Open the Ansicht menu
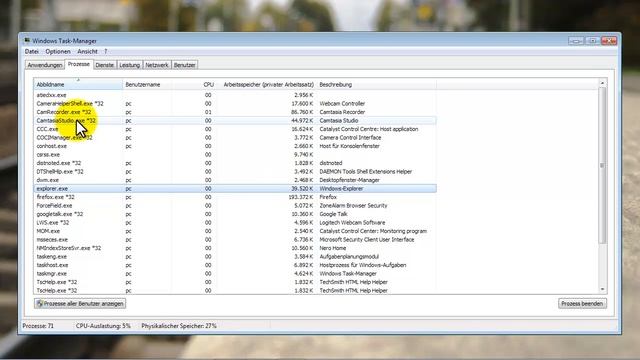The width and height of the screenshot is (640, 360). (87, 51)
